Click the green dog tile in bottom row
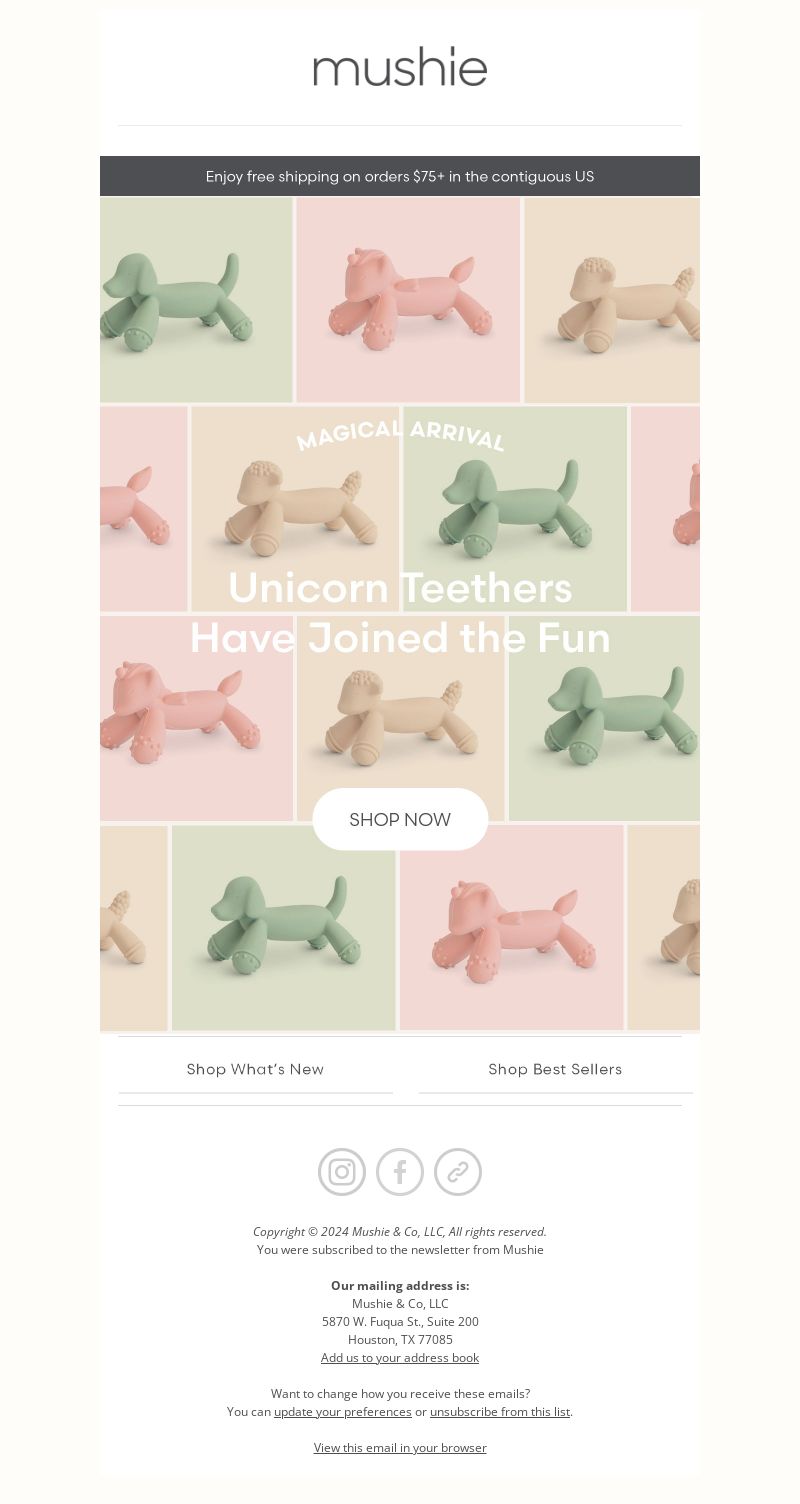Image resolution: width=800 pixels, height=1504 pixels. tap(284, 928)
